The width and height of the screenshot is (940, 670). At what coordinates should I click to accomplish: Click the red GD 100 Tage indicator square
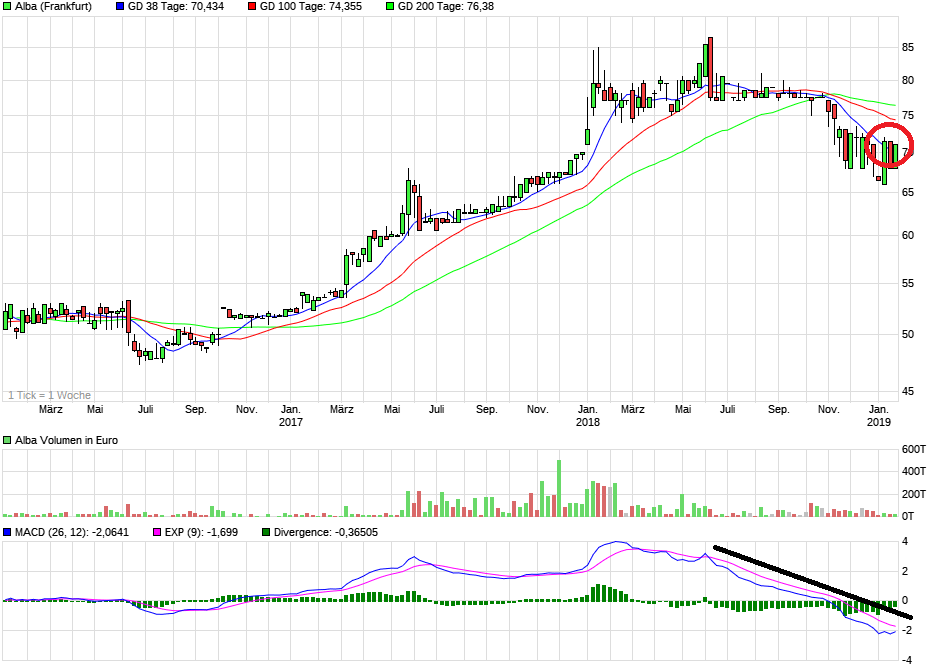[x=253, y=8]
